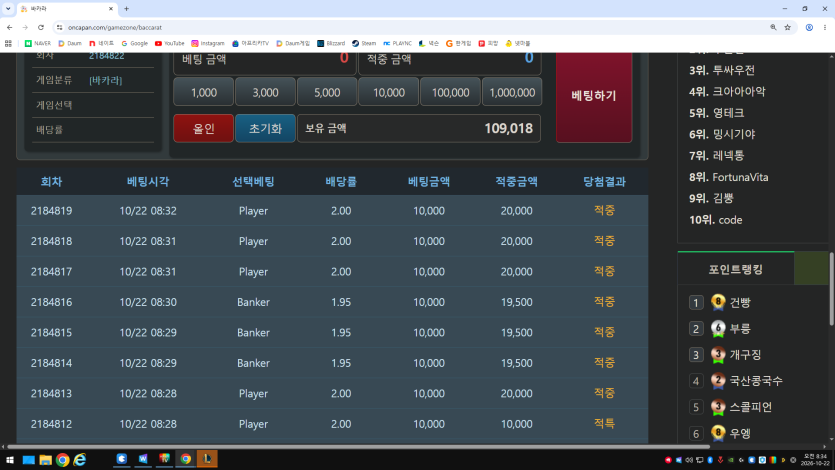Open the Windows Start menu

coord(10,459)
